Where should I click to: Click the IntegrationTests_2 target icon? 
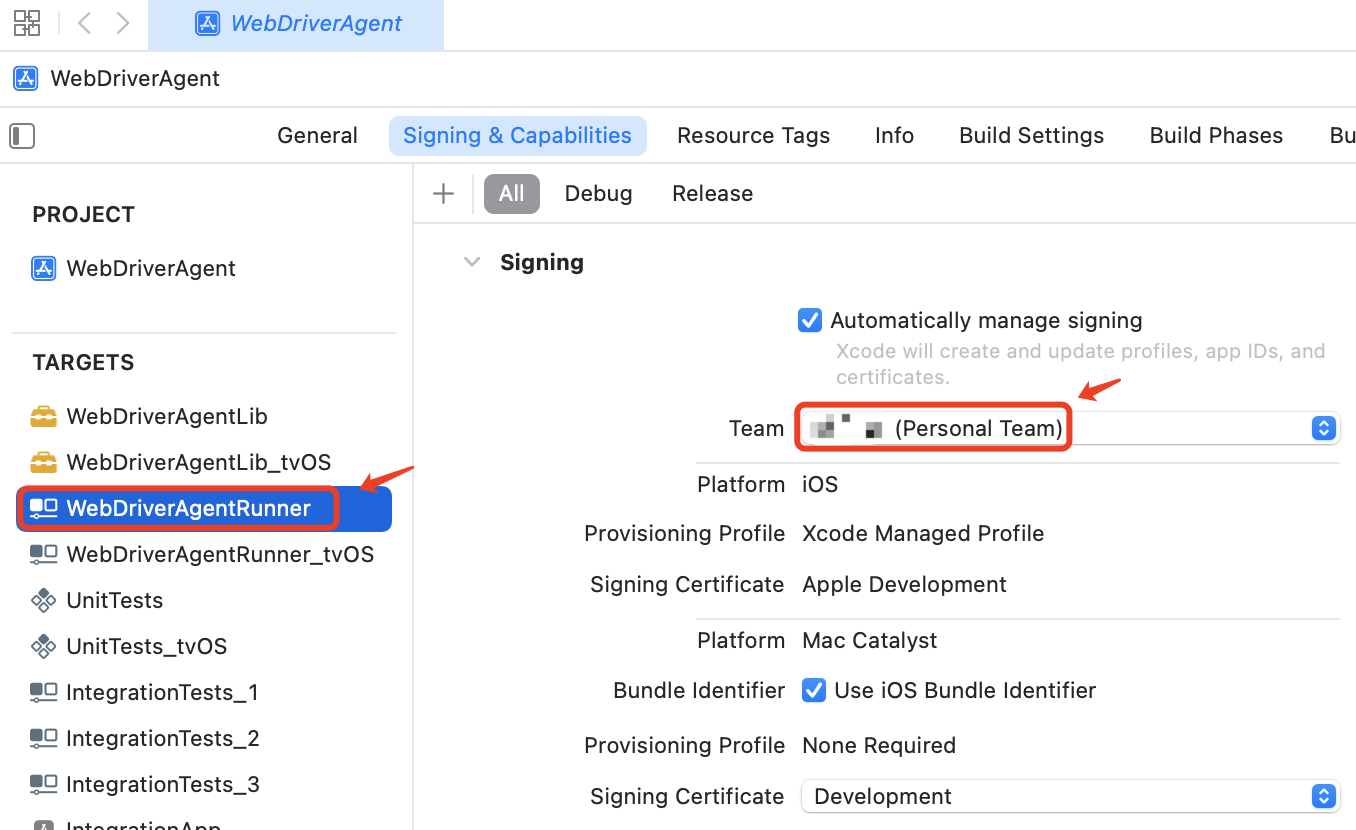click(43, 738)
